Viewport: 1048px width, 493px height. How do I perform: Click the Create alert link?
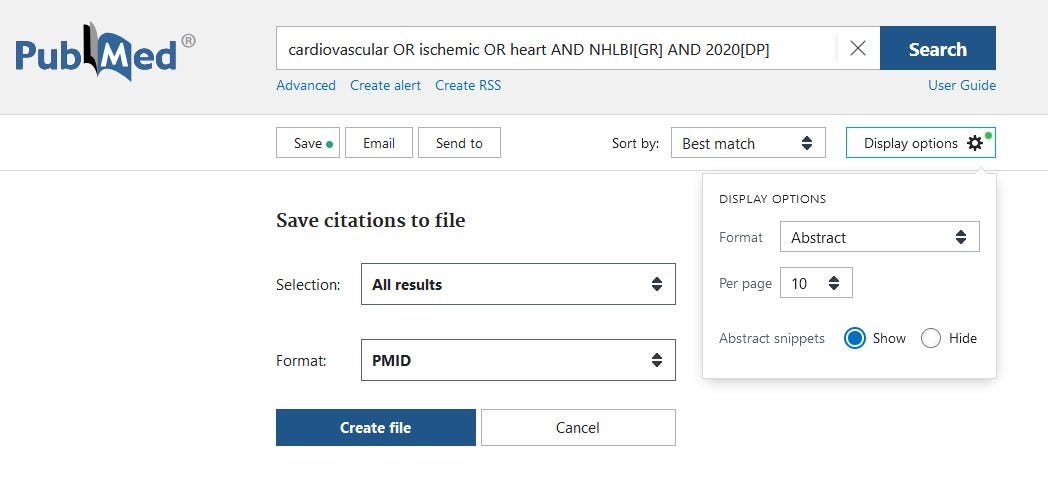[385, 85]
